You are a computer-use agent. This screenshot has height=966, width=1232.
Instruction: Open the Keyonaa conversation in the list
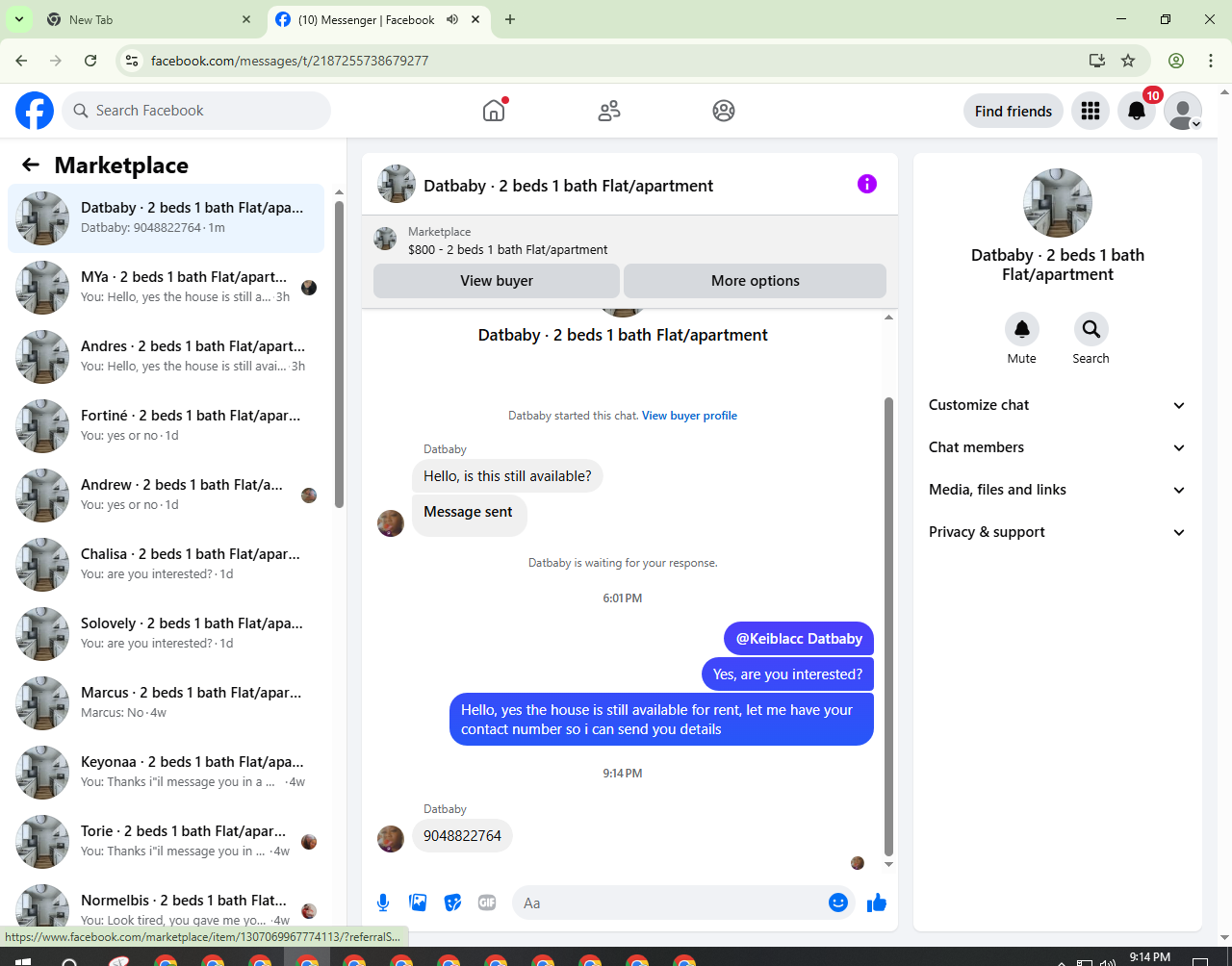[x=166, y=773]
